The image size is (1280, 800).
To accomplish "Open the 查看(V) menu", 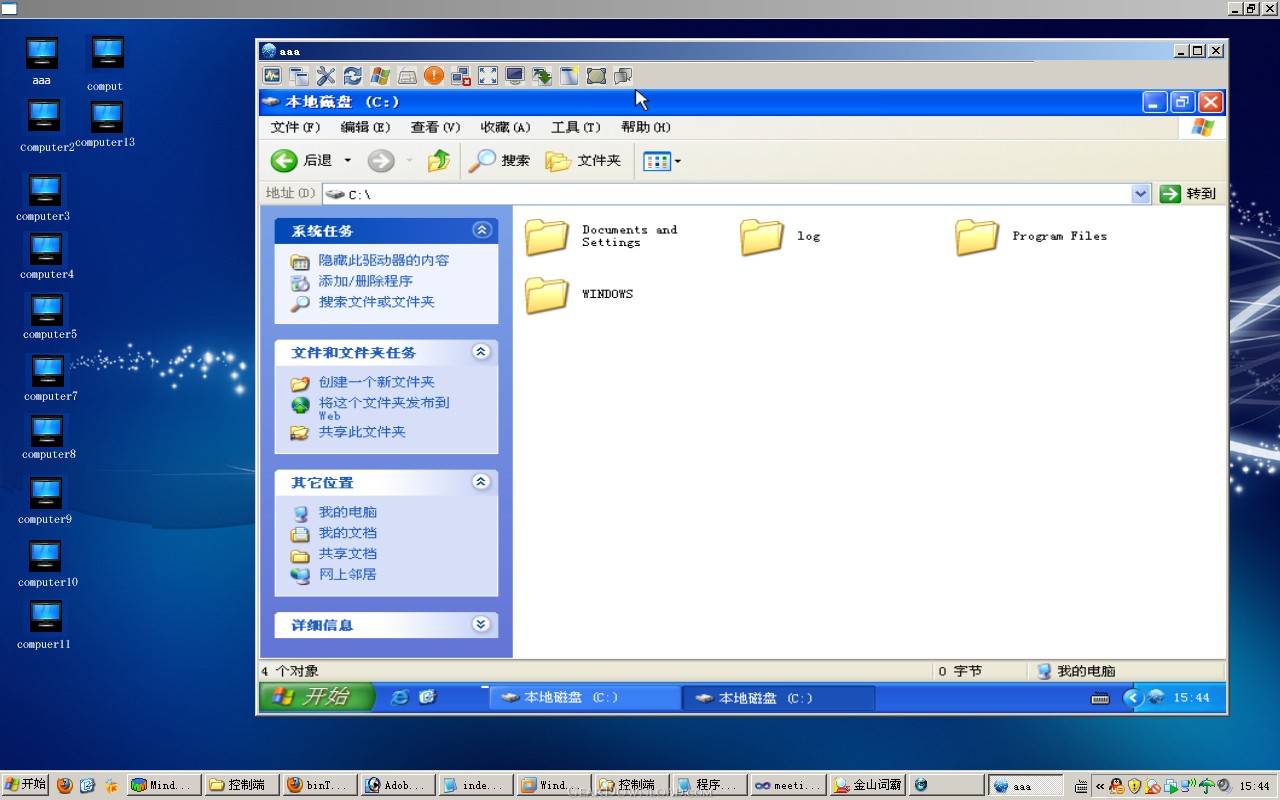I will [x=435, y=127].
